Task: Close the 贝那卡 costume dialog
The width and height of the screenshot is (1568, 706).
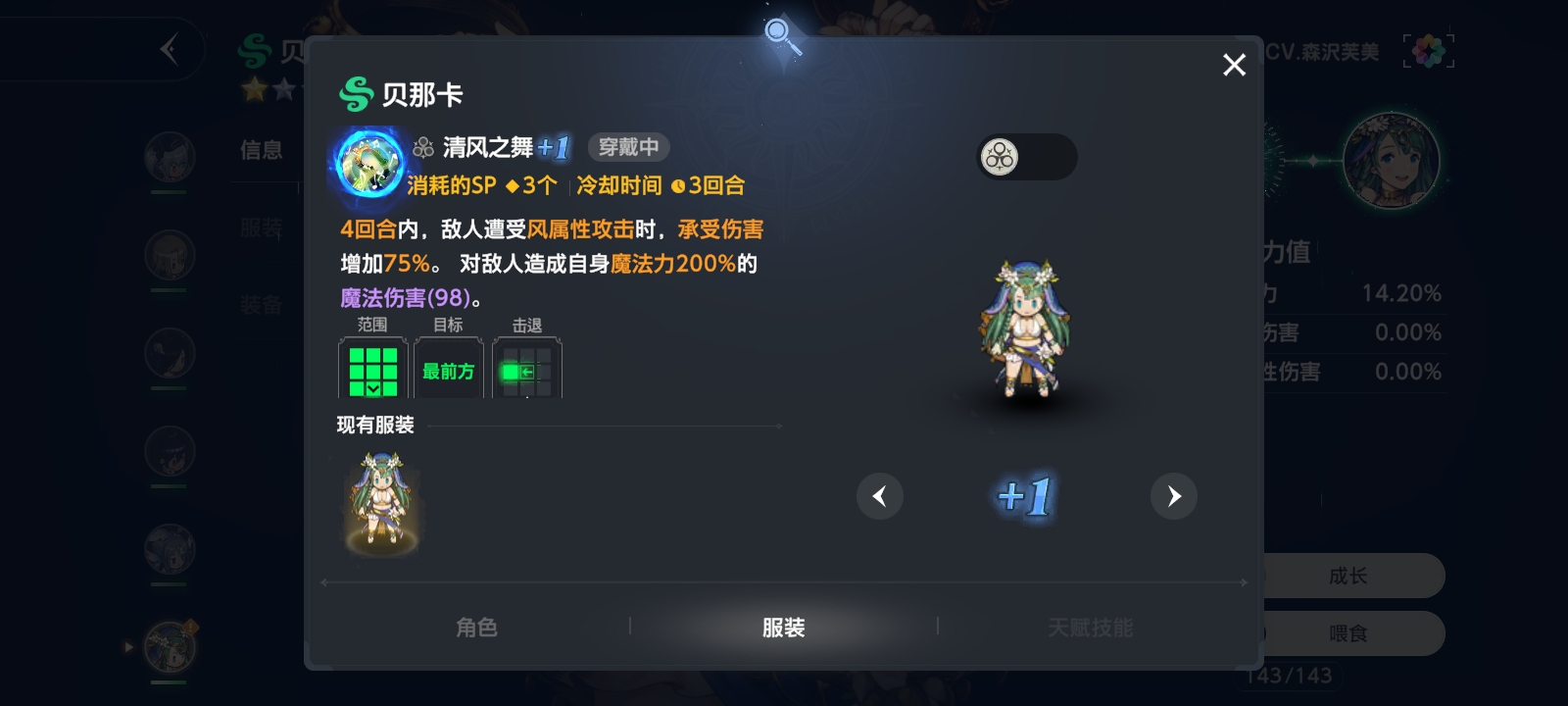Action: [x=1234, y=65]
